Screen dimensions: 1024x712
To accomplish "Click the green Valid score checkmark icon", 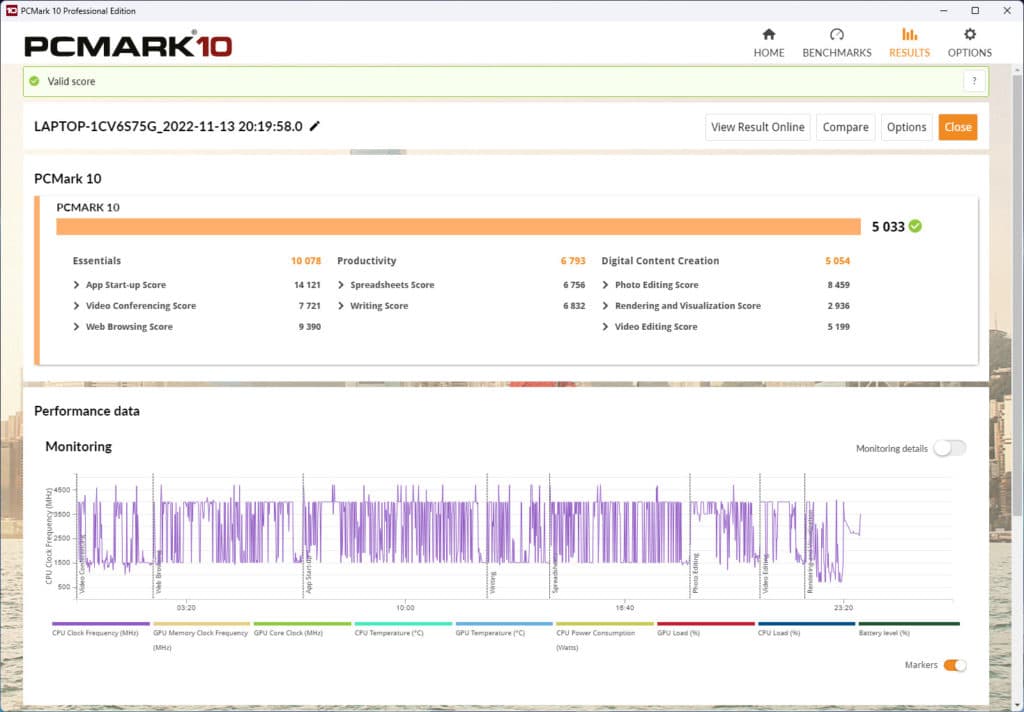I will (x=34, y=81).
